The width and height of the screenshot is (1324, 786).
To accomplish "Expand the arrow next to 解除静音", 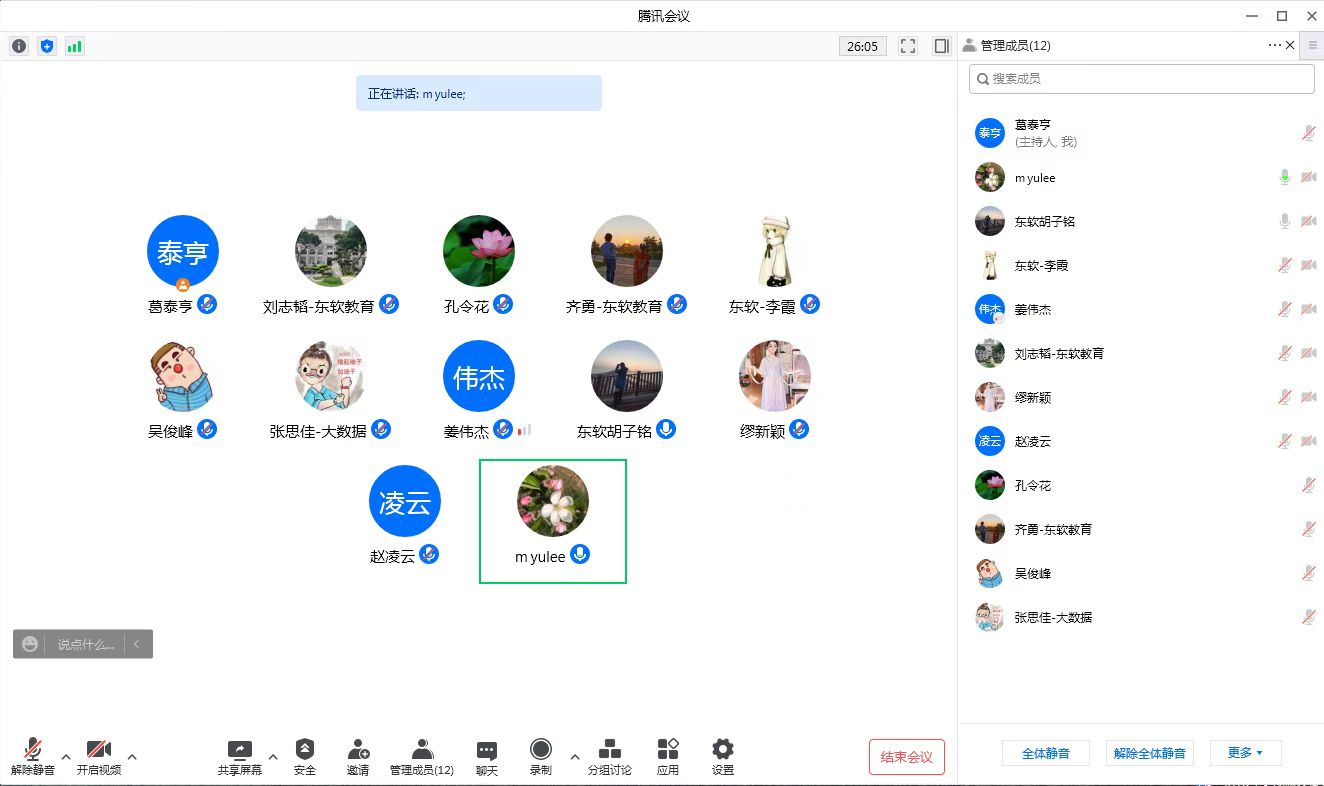I will (x=66, y=757).
